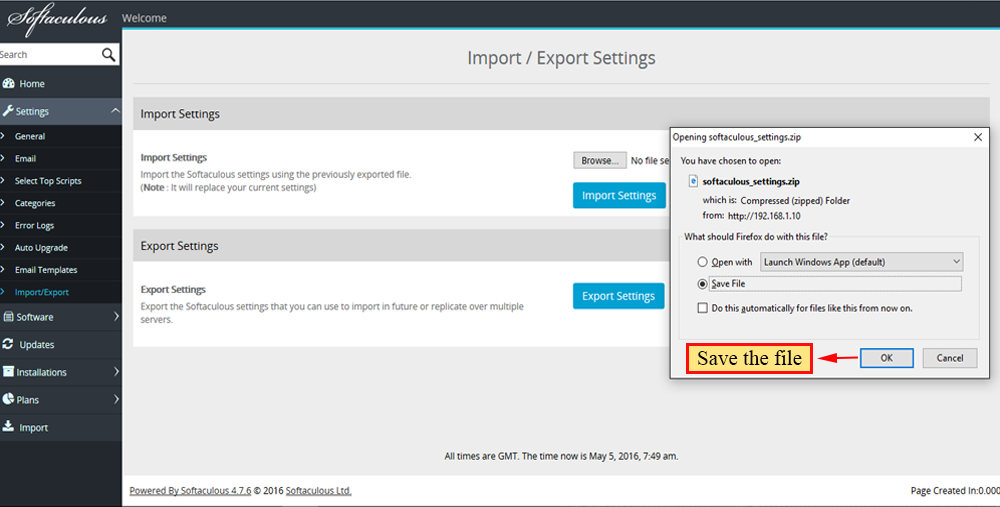This screenshot has width=1000, height=507.
Task: Expand the Installations menu arrow
Action: pyautogui.click(x=116, y=372)
